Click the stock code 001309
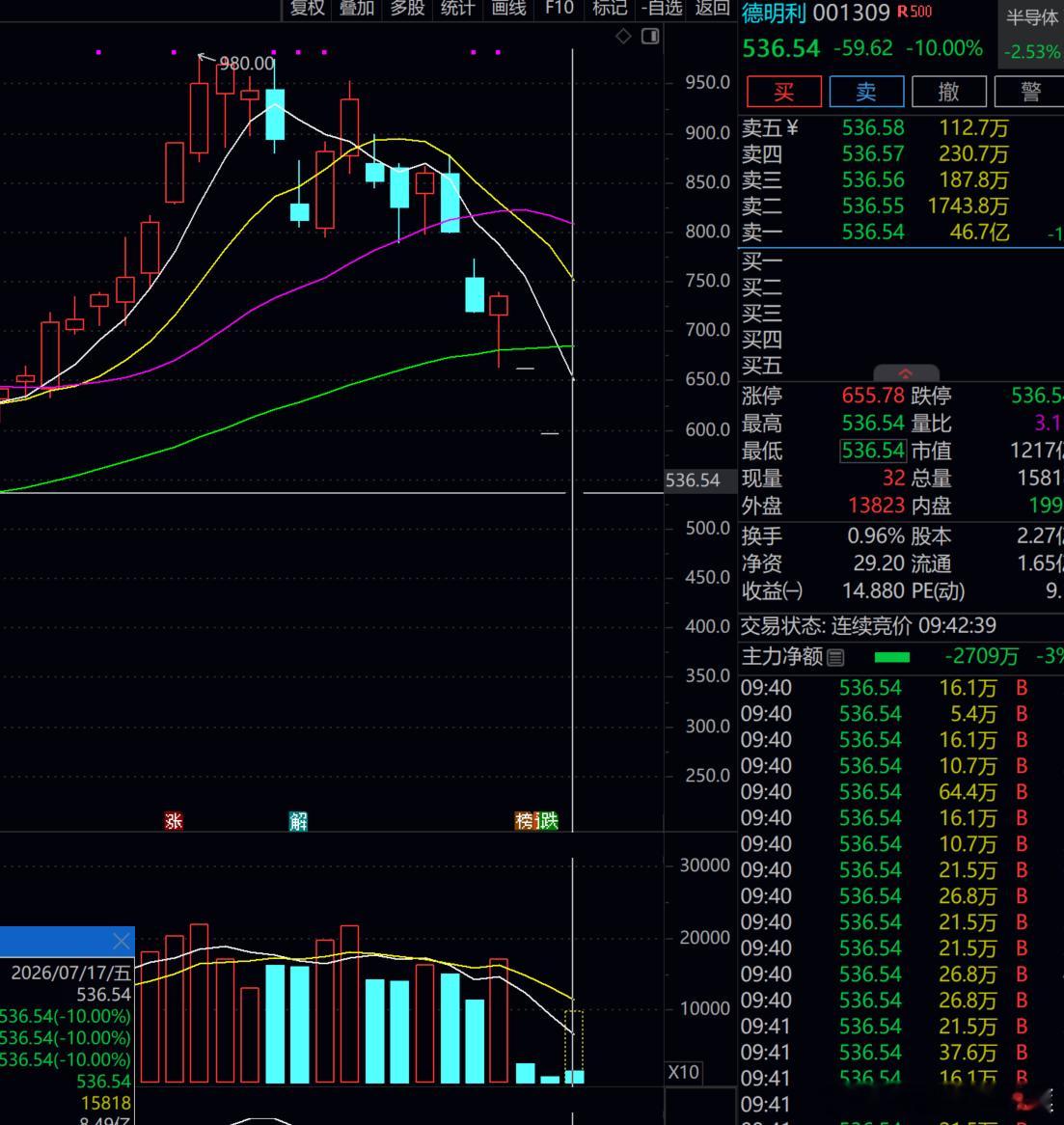1064x1125 pixels. point(851,13)
